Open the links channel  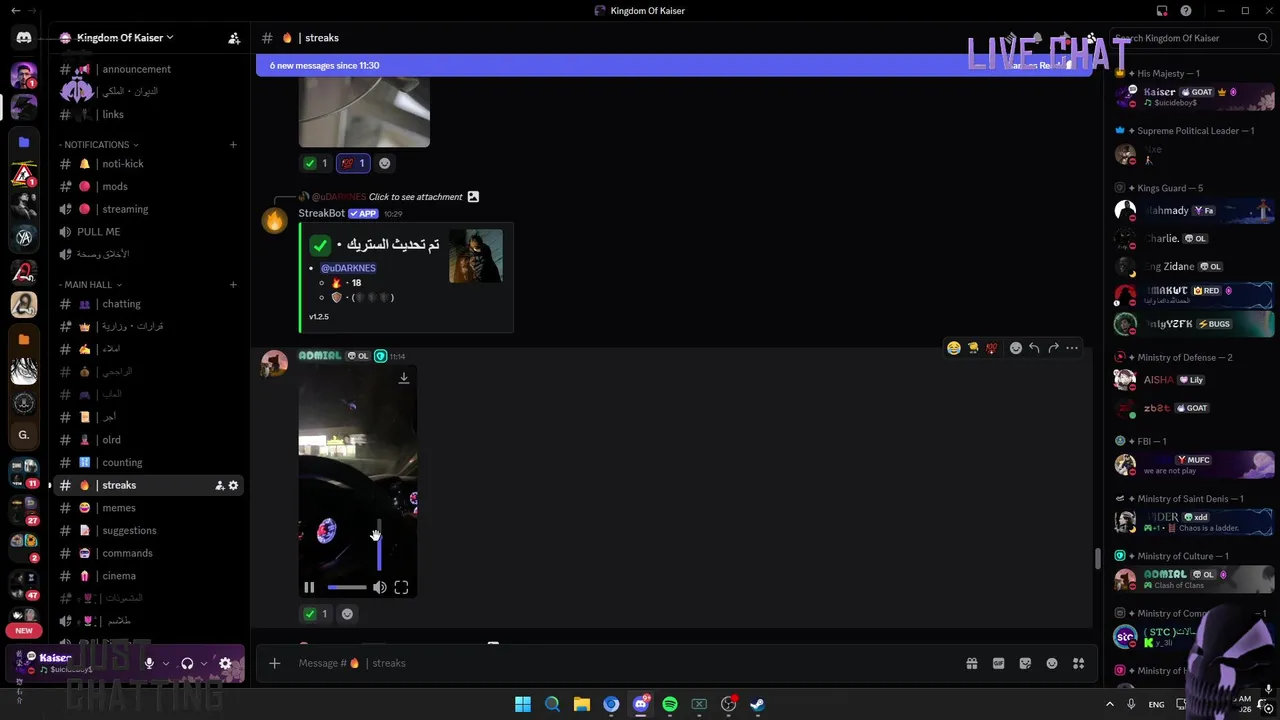[147, 114]
